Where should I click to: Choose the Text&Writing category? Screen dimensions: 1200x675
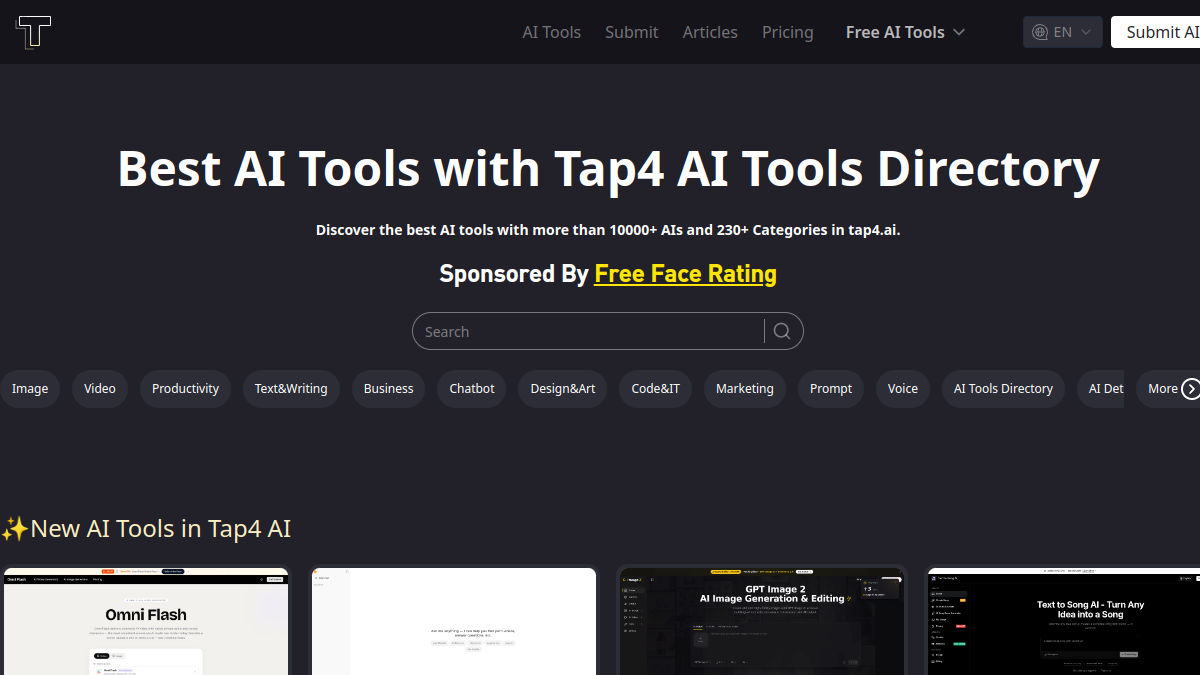coord(291,389)
